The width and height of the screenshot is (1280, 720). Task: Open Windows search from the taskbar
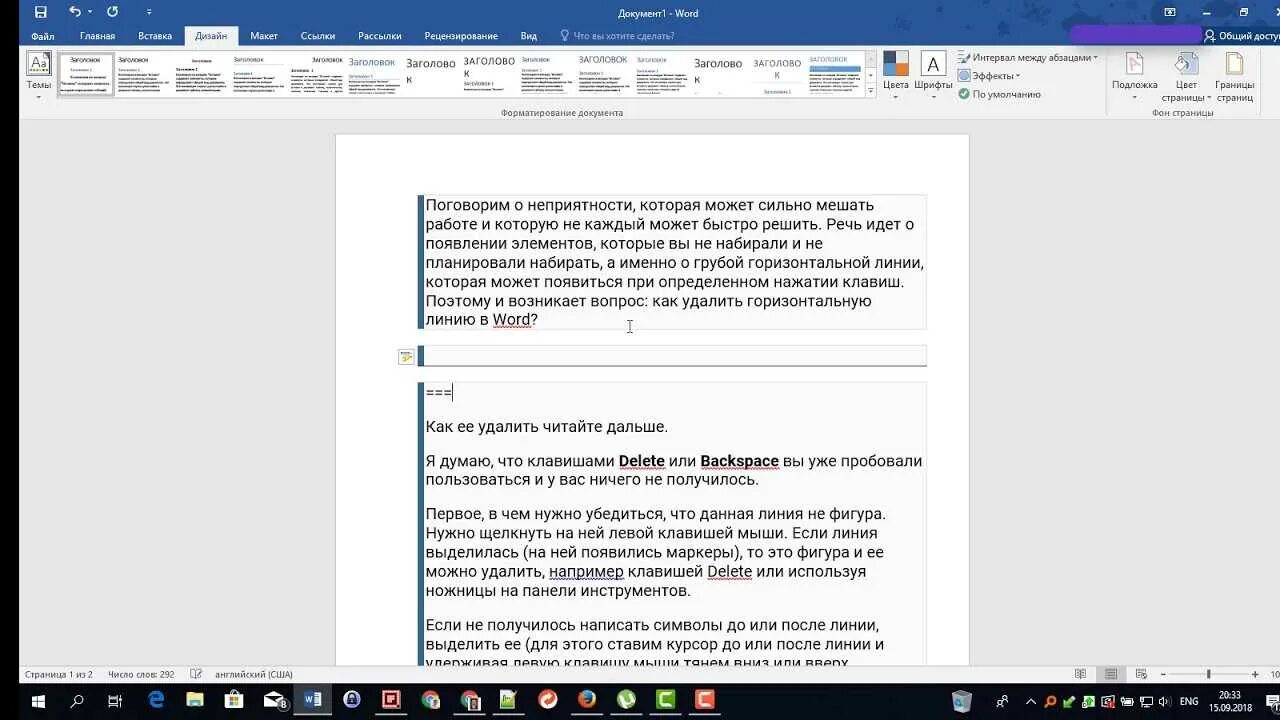[77, 701]
